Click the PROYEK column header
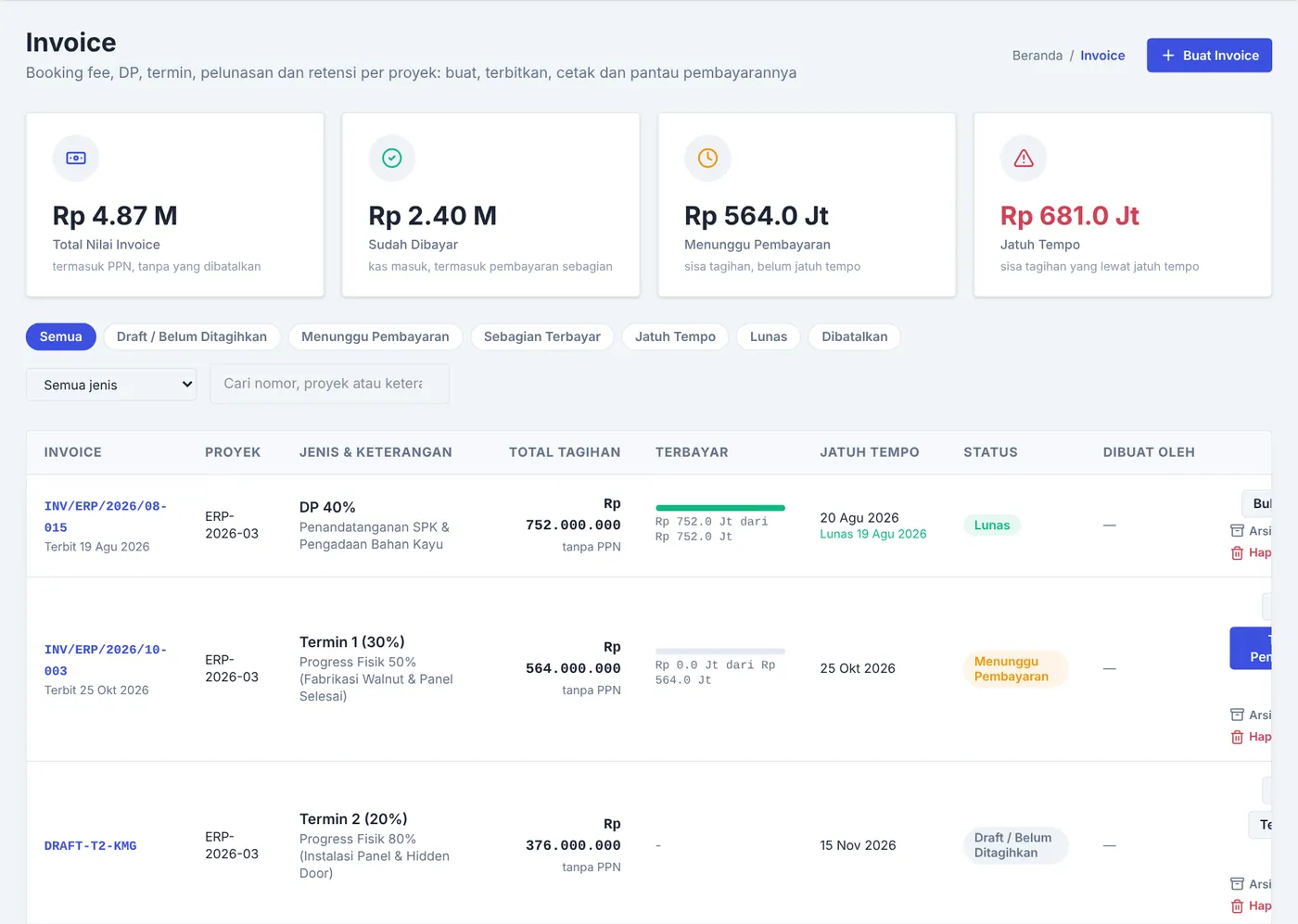The width and height of the screenshot is (1298, 924). click(233, 452)
